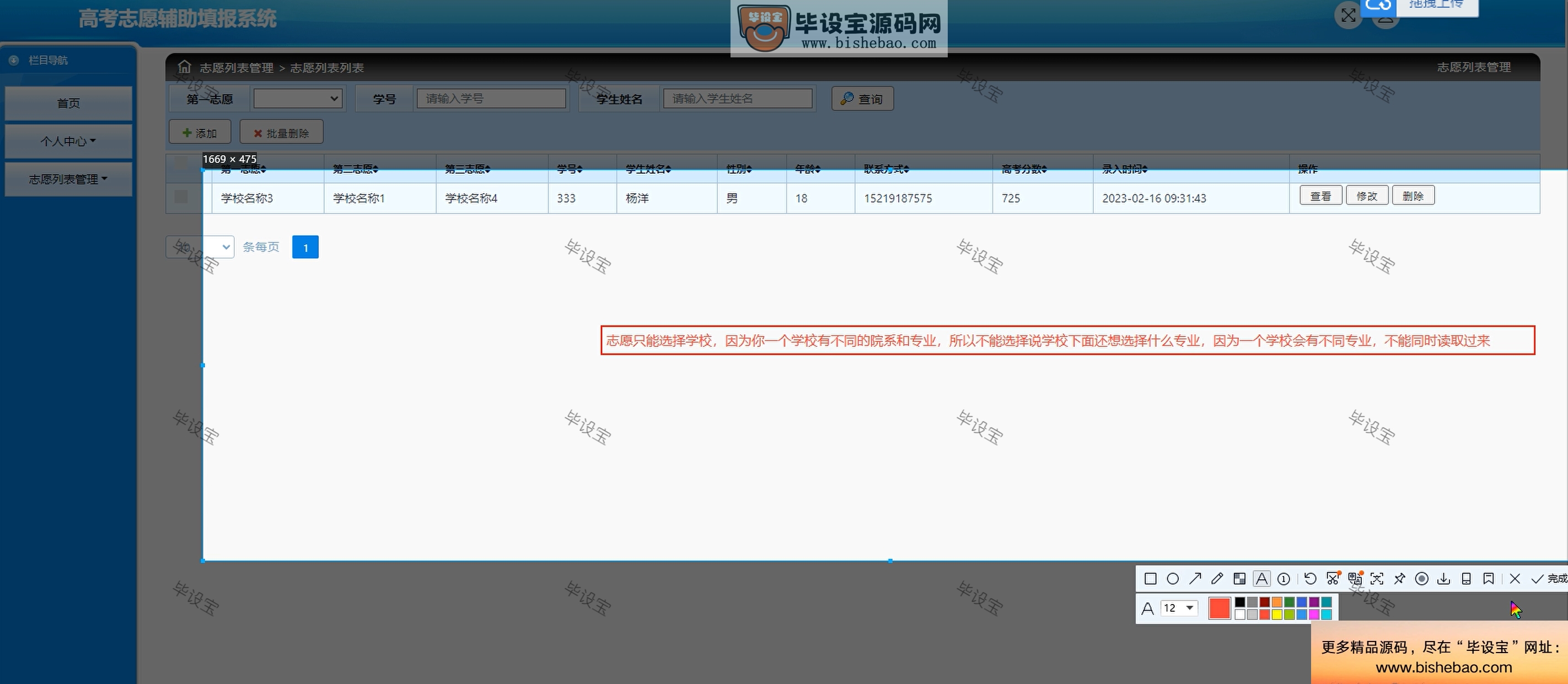Click the screen record icon
The height and width of the screenshot is (684, 1568).
click(1422, 579)
